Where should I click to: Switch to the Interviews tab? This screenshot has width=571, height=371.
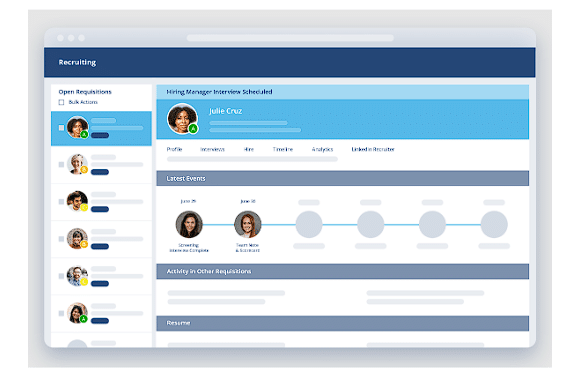point(212,149)
